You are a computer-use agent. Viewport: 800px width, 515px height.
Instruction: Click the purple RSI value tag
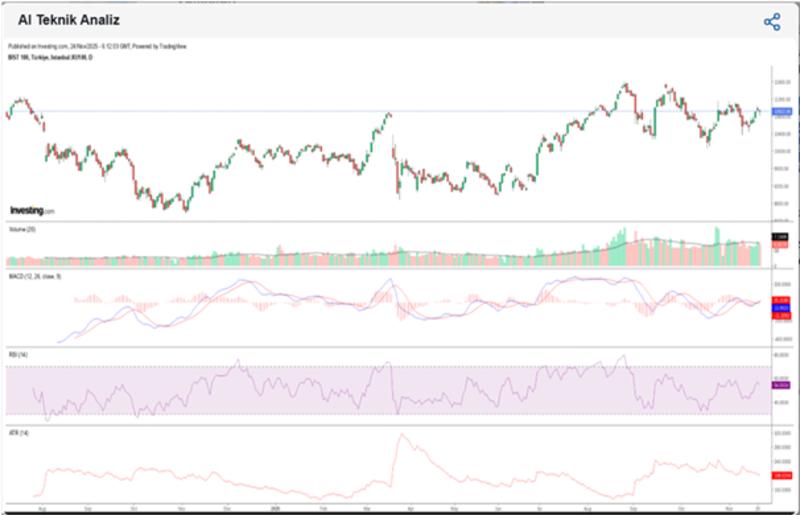click(781, 385)
